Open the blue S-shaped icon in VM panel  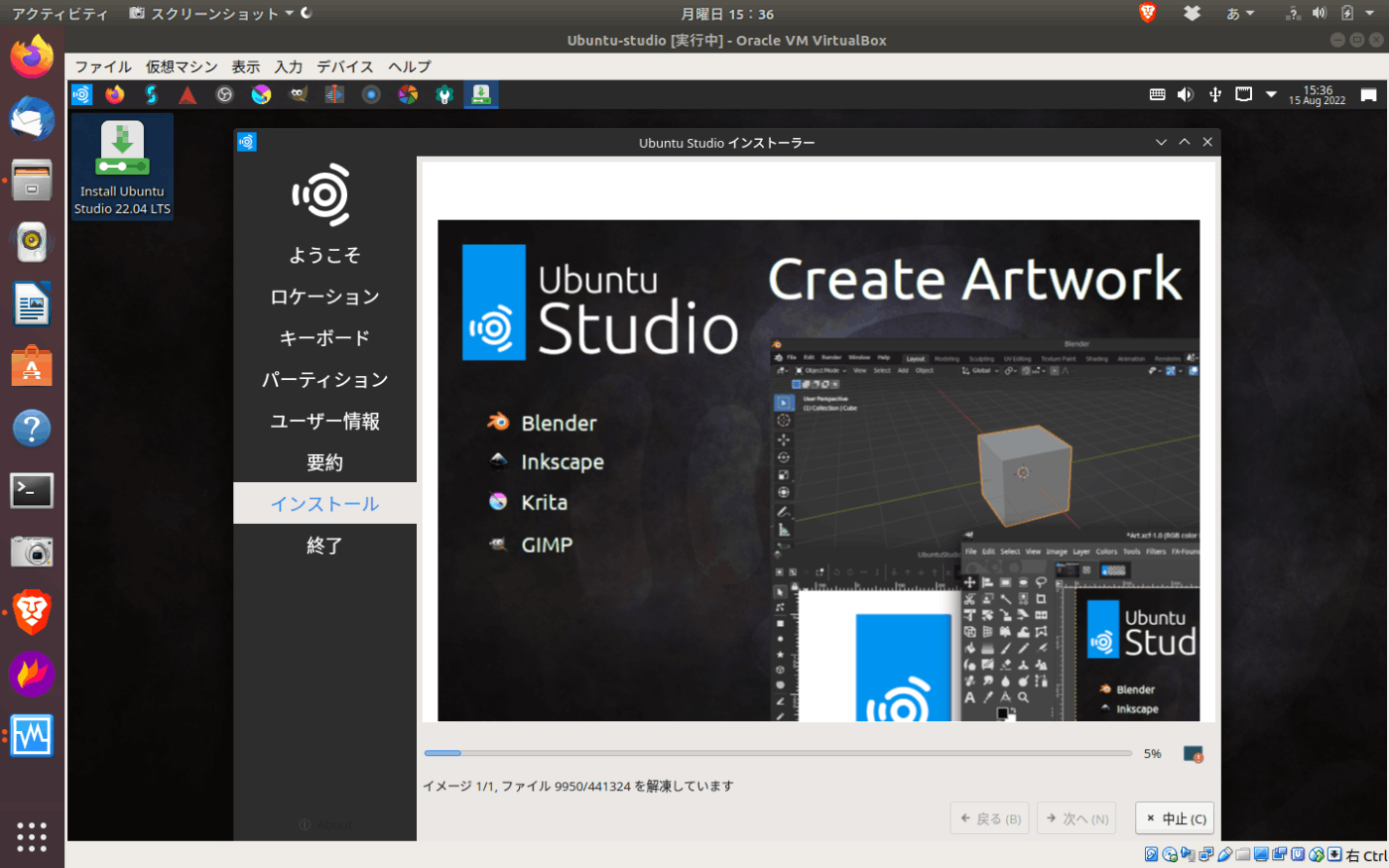coord(152,94)
